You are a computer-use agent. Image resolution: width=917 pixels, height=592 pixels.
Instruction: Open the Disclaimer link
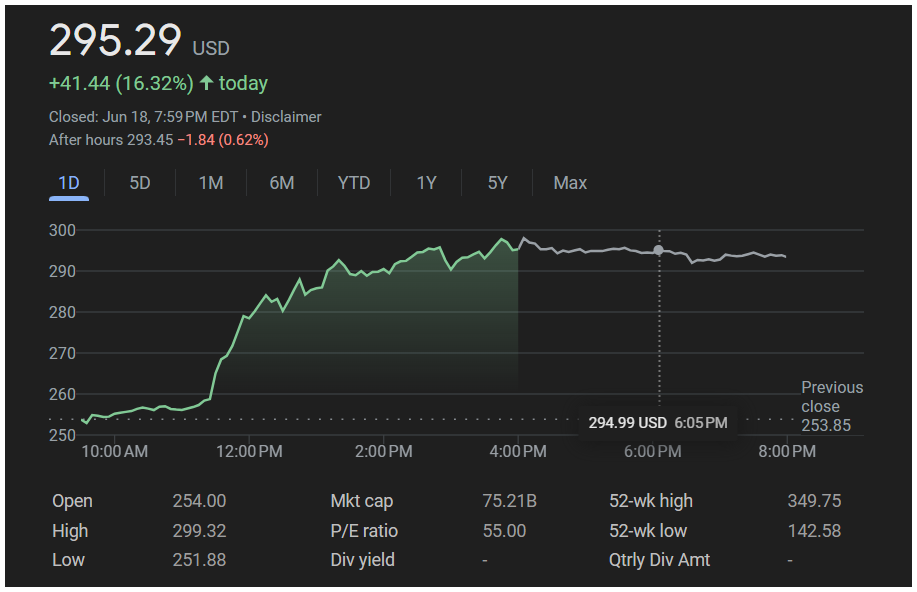[x=286, y=117]
